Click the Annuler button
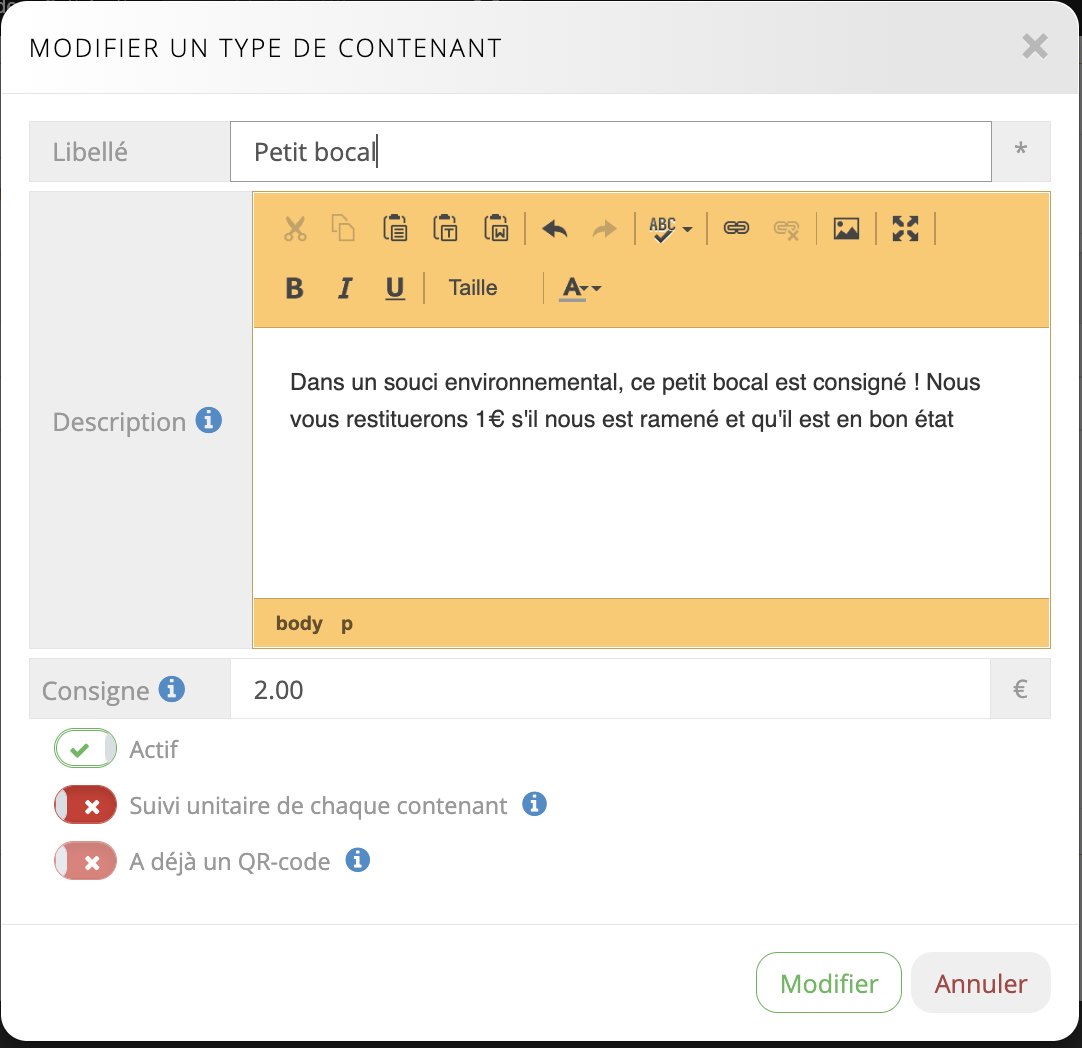 tap(980, 983)
